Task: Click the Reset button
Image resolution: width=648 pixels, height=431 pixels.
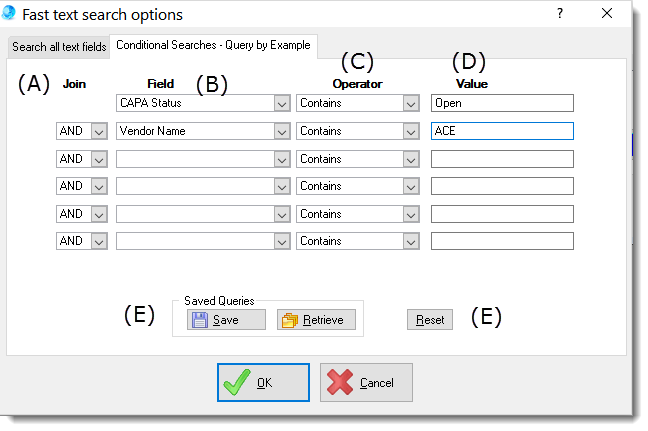Action: (430, 320)
